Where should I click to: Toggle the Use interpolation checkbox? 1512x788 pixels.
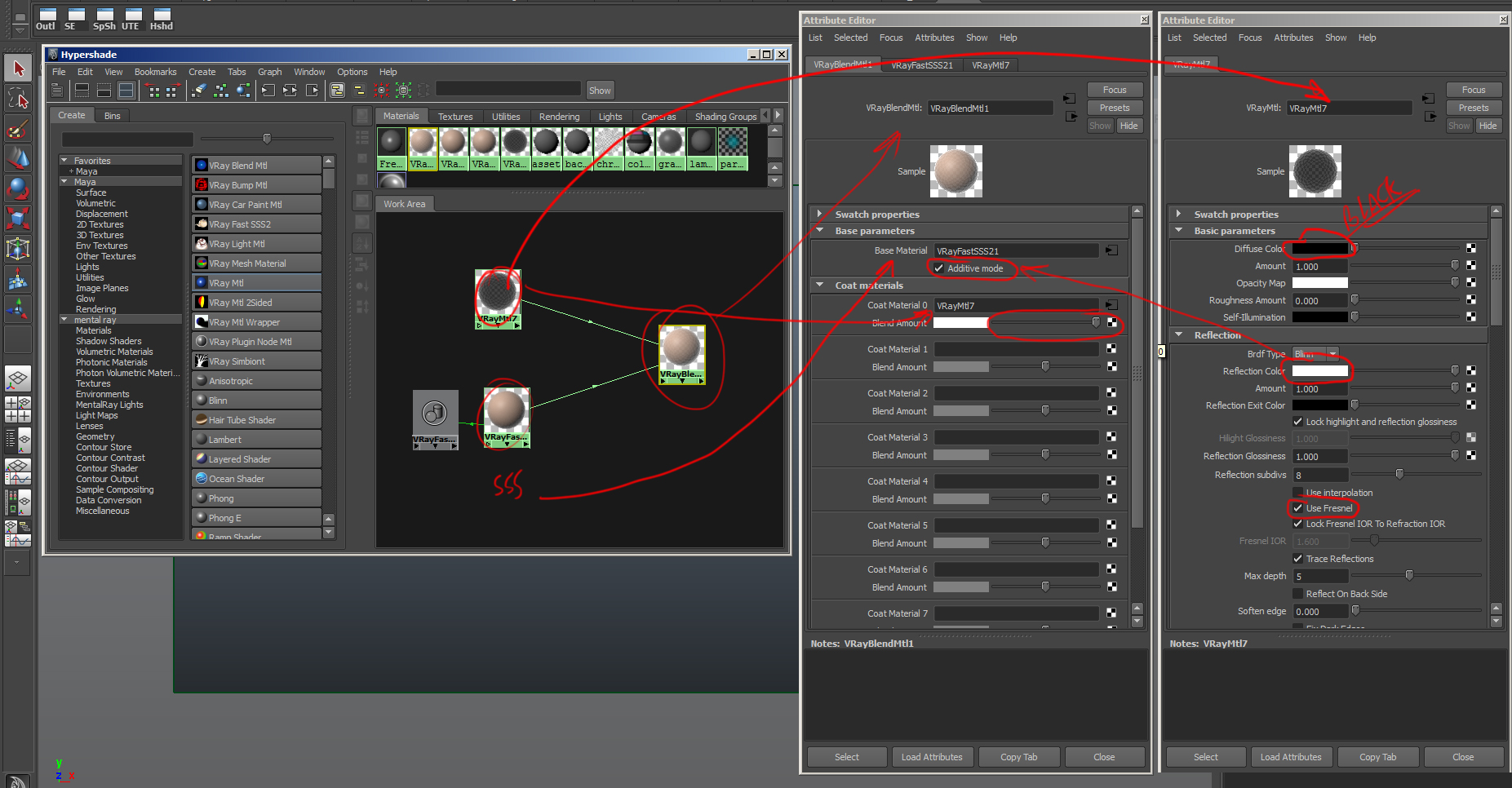coord(1298,493)
